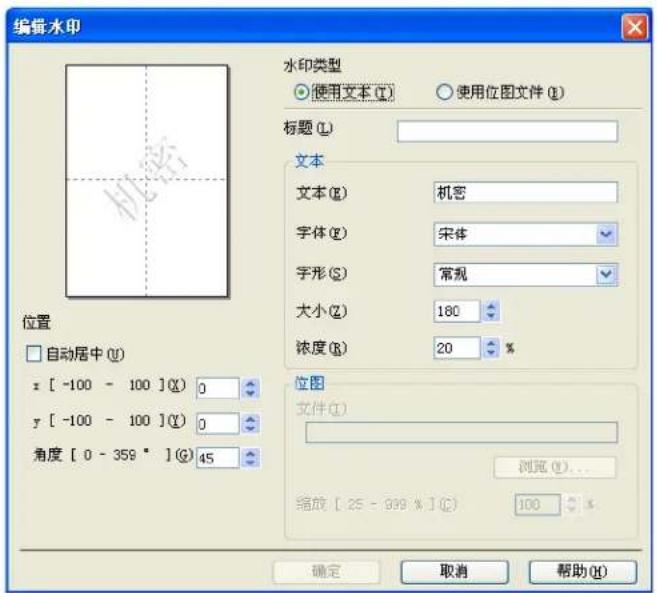657x593 pixels.
Task: Click the 浓度 value field showing 20
Action: coord(457,348)
